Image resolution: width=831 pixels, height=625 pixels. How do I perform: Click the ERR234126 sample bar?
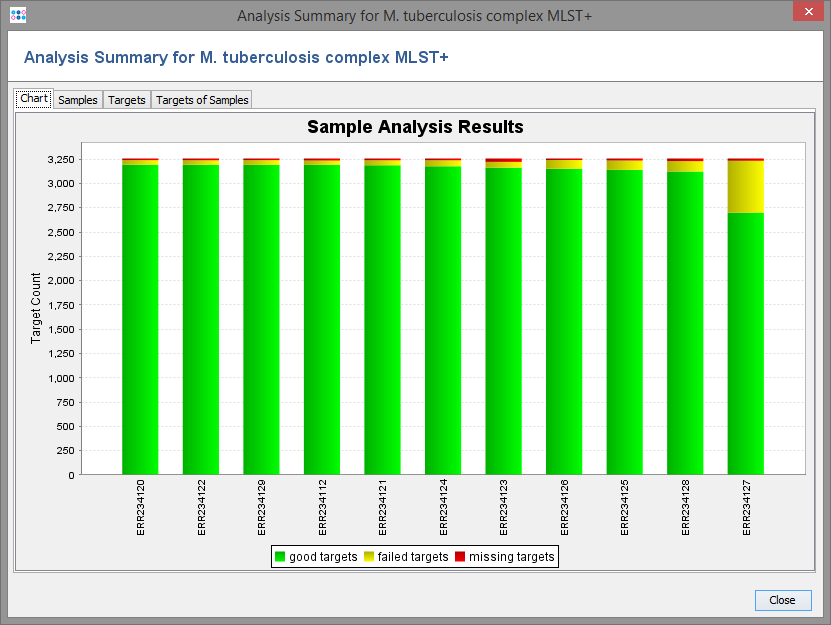coord(564,320)
